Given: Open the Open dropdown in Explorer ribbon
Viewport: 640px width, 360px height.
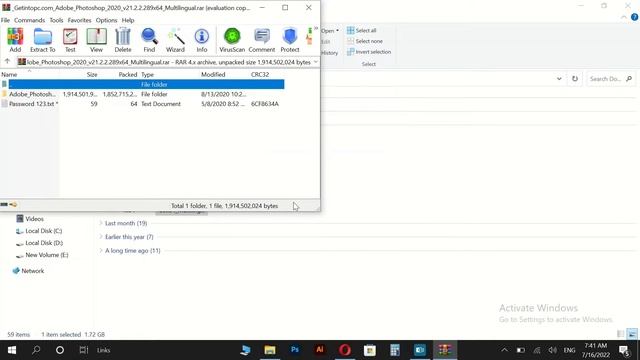Looking at the screenshot, I should [330, 31].
